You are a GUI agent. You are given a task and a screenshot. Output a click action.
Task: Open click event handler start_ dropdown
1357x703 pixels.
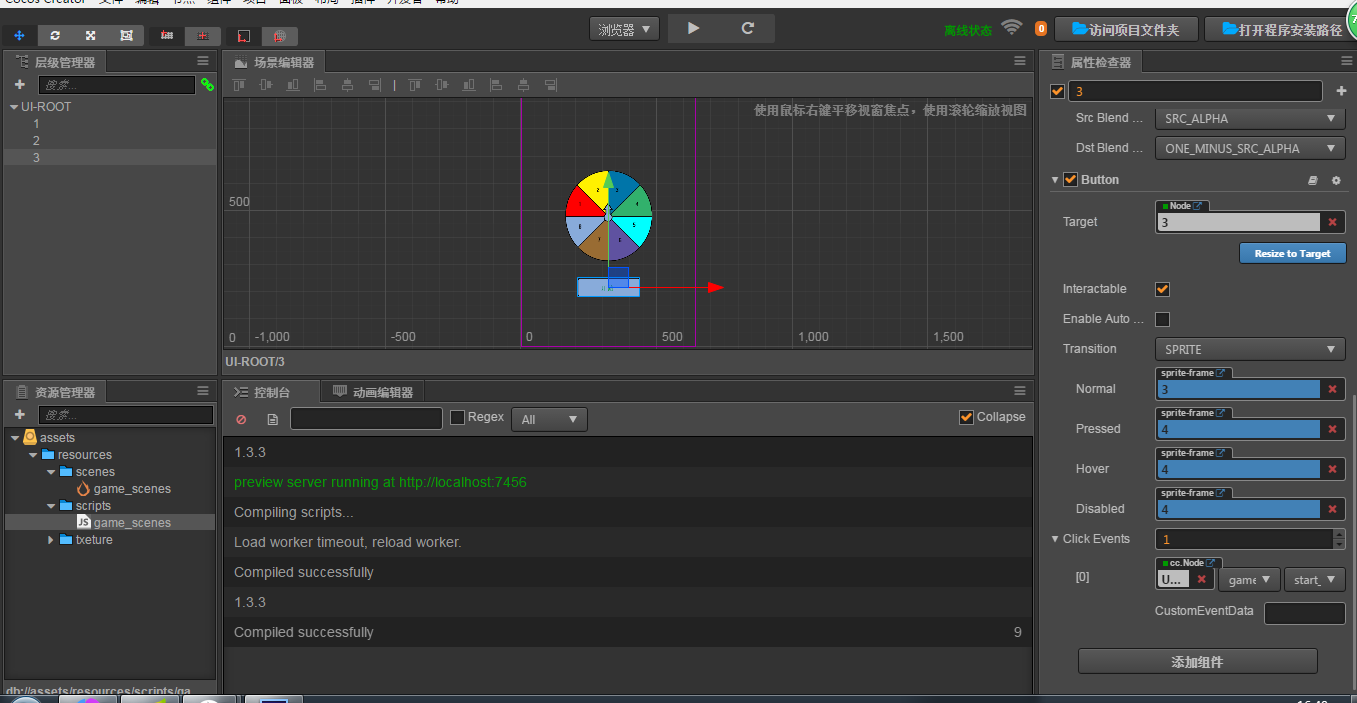(x=1315, y=580)
